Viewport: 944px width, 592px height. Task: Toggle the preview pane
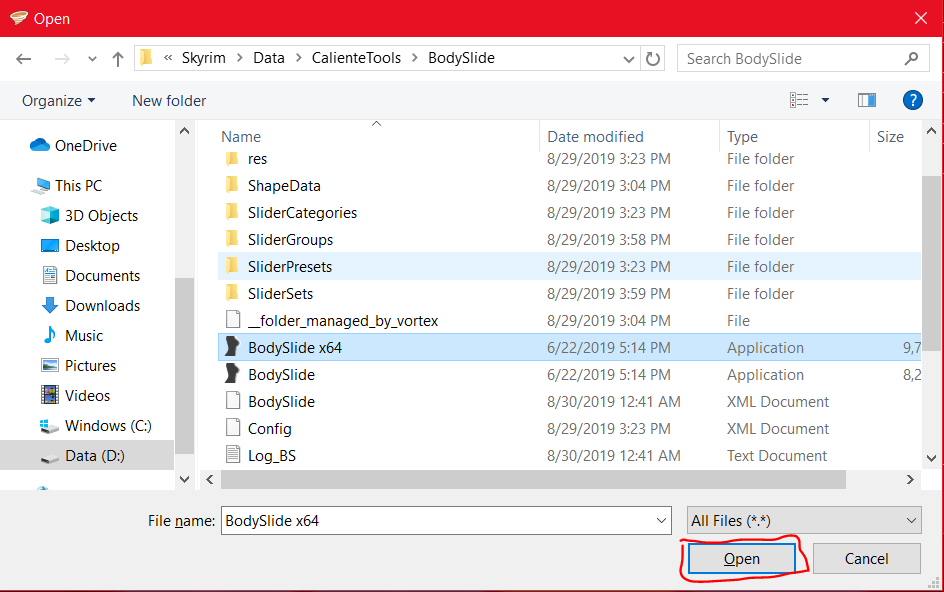(866, 100)
